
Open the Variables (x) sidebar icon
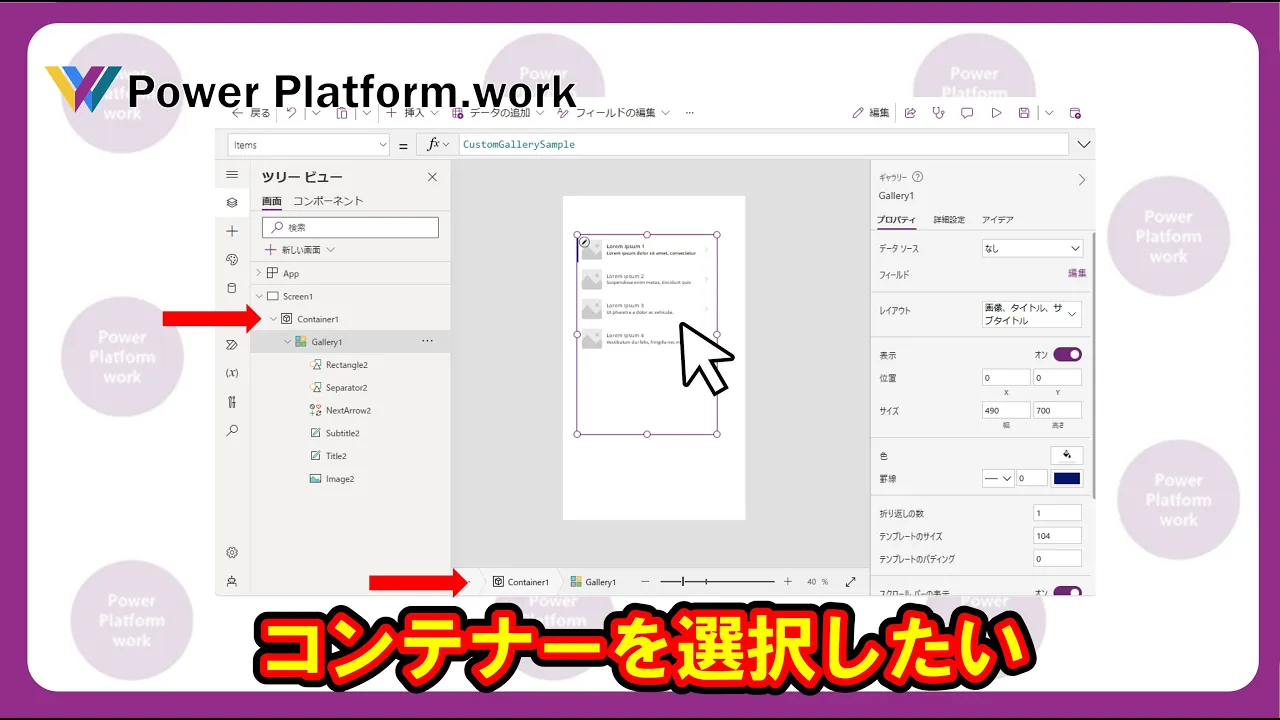tap(232, 373)
